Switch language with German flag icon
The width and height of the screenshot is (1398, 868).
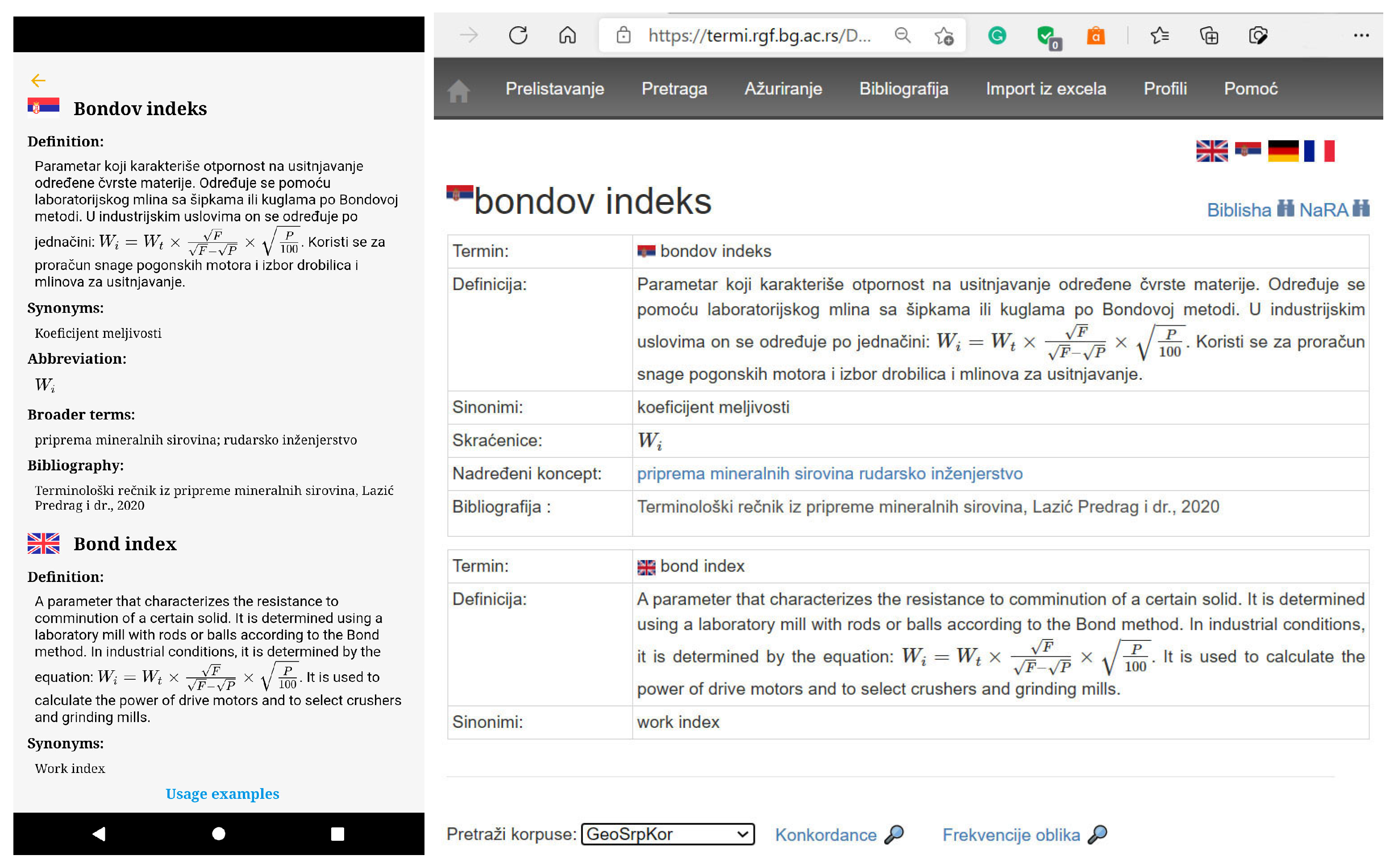click(x=1283, y=151)
